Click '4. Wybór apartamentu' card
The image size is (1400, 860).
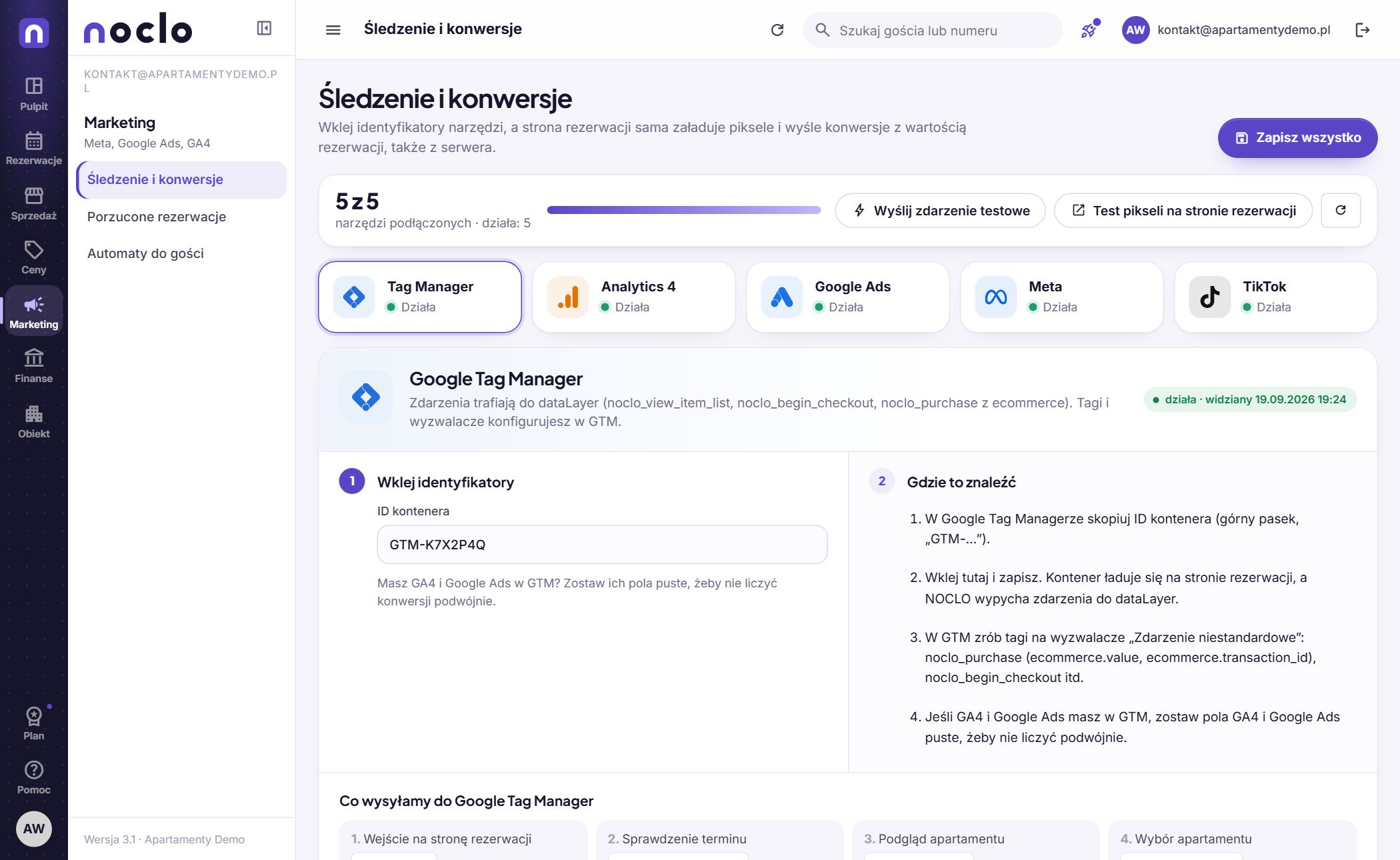click(x=1232, y=840)
